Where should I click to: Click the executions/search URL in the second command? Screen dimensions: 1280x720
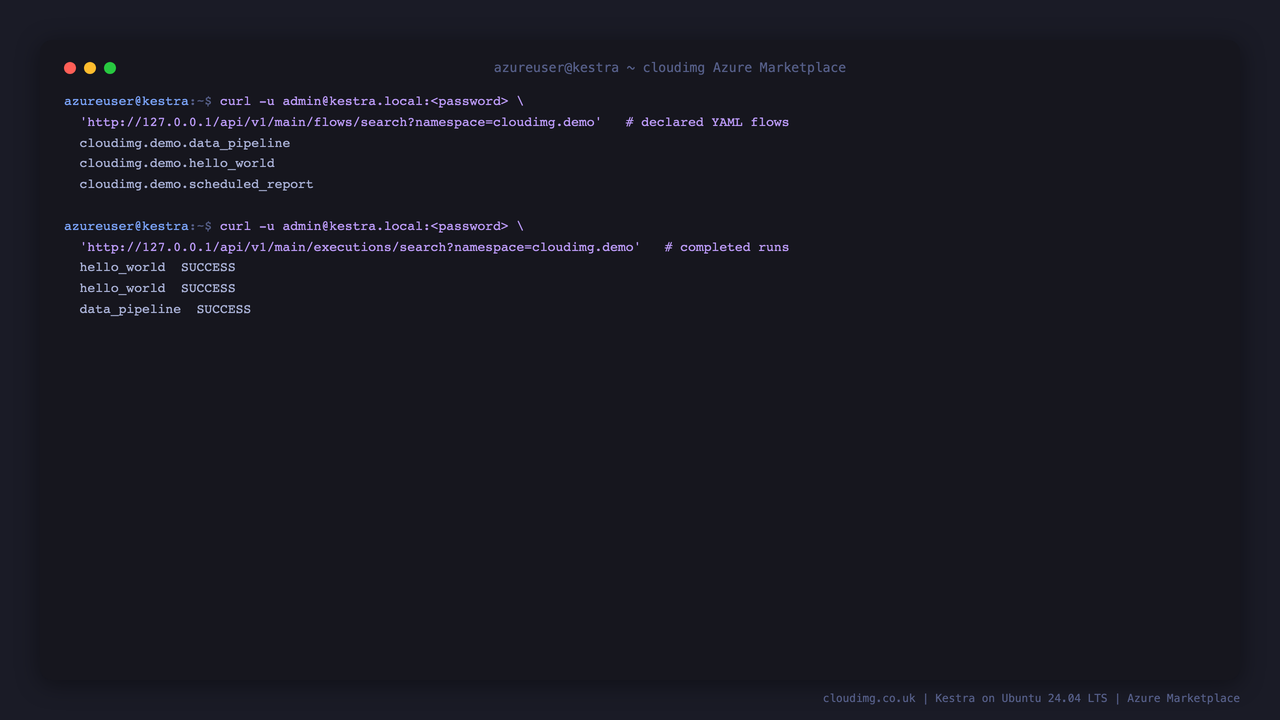[x=360, y=247]
